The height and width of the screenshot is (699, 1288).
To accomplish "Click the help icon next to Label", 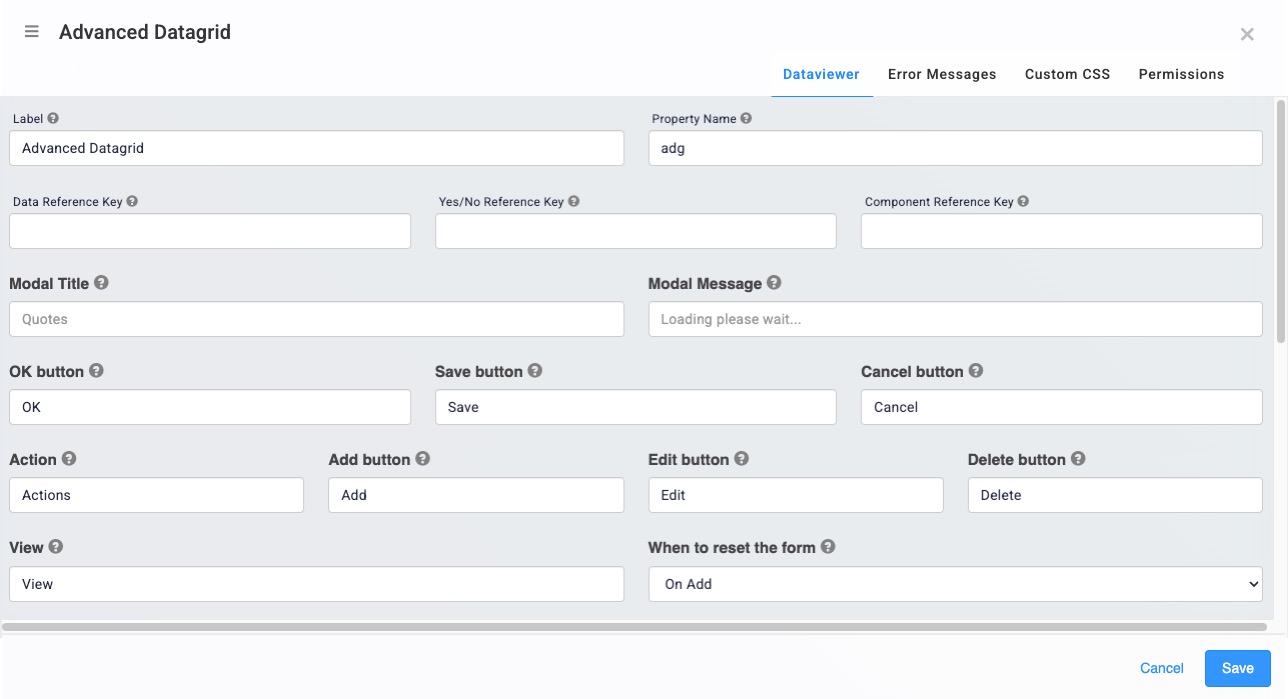I will (53, 118).
